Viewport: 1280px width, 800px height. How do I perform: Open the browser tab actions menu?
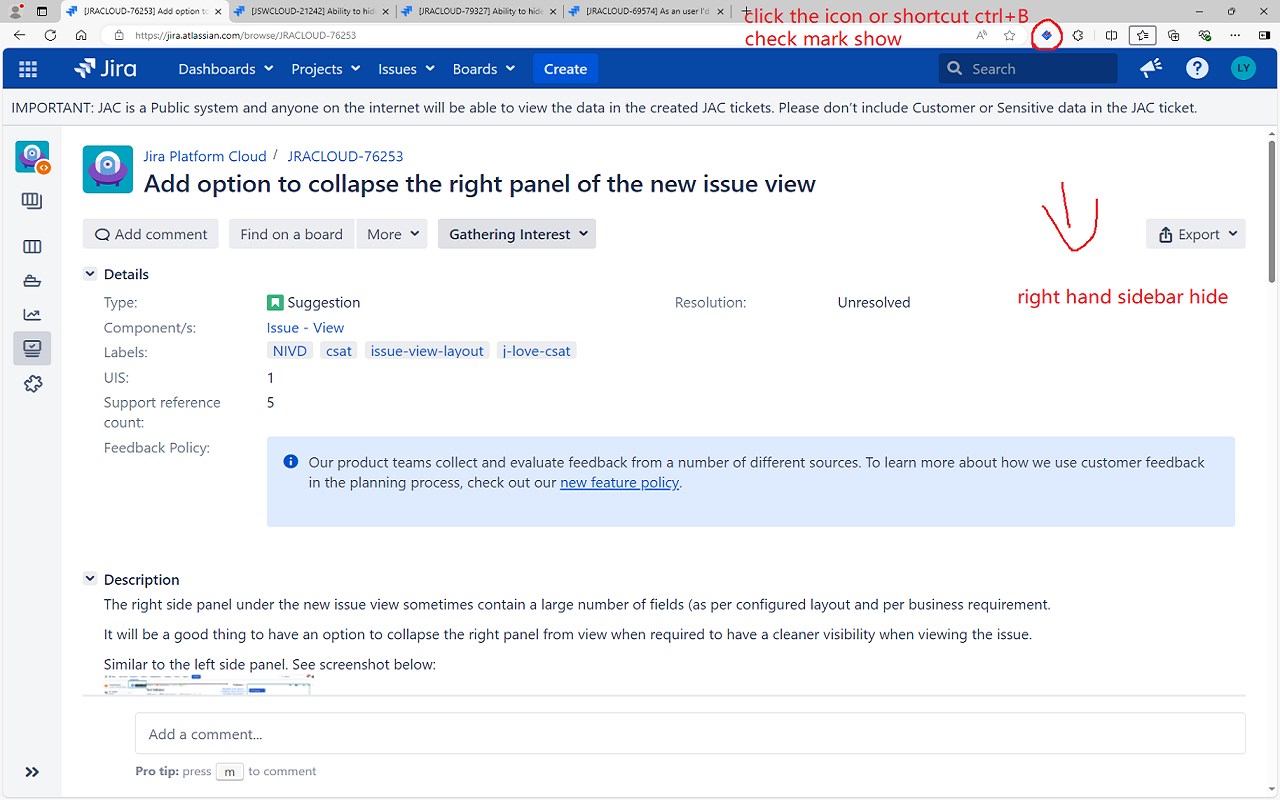(x=42, y=11)
